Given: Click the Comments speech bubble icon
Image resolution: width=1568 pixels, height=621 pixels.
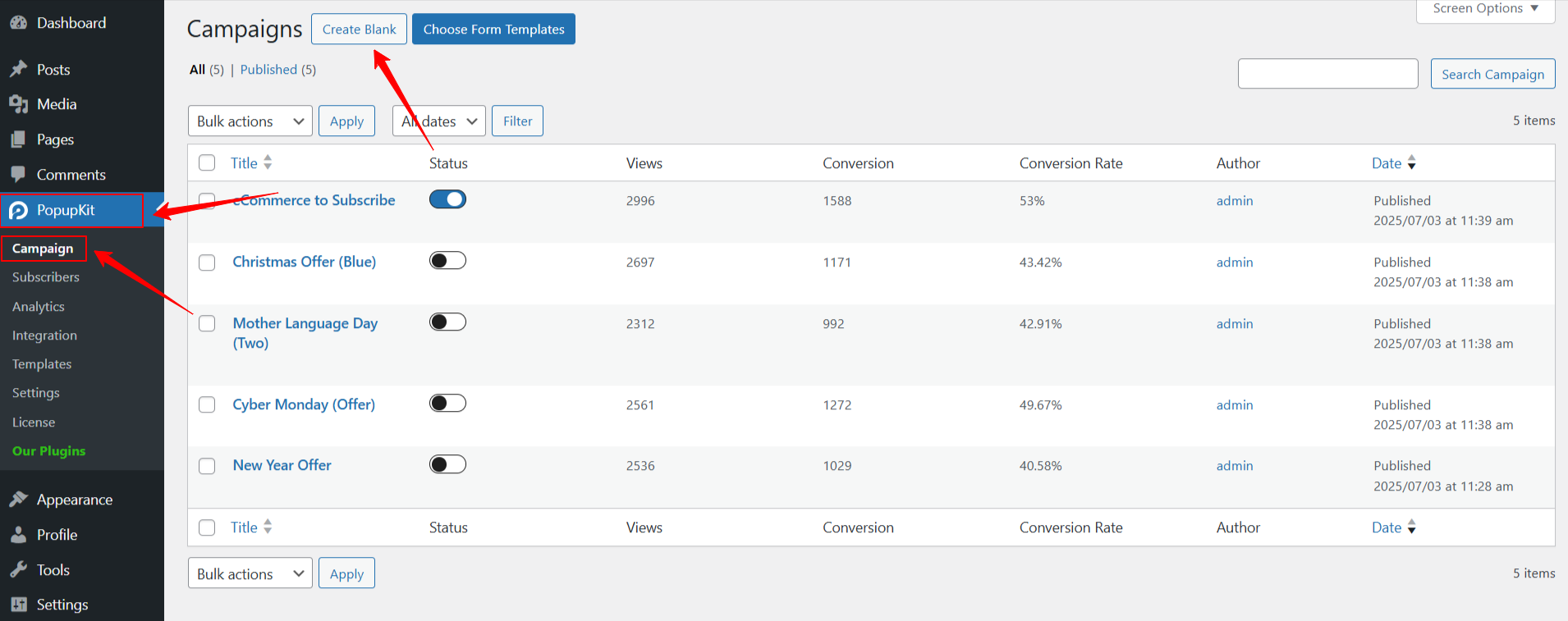Looking at the screenshot, I should point(18,175).
